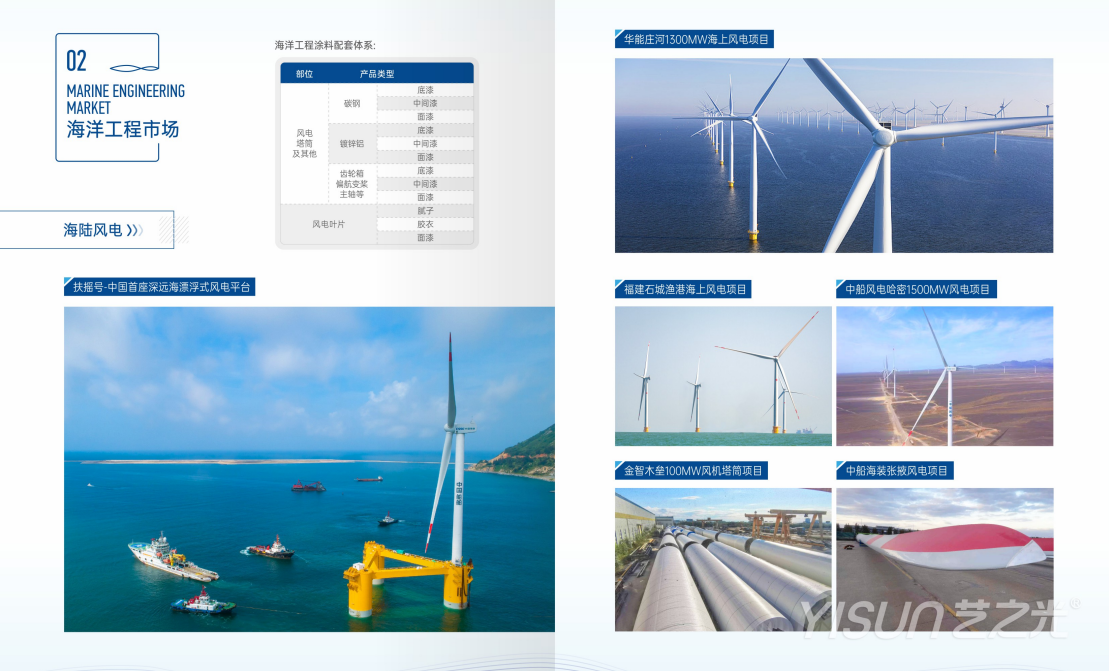Click the 华能庄河1300MW海上风电项目 label

point(695,40)
